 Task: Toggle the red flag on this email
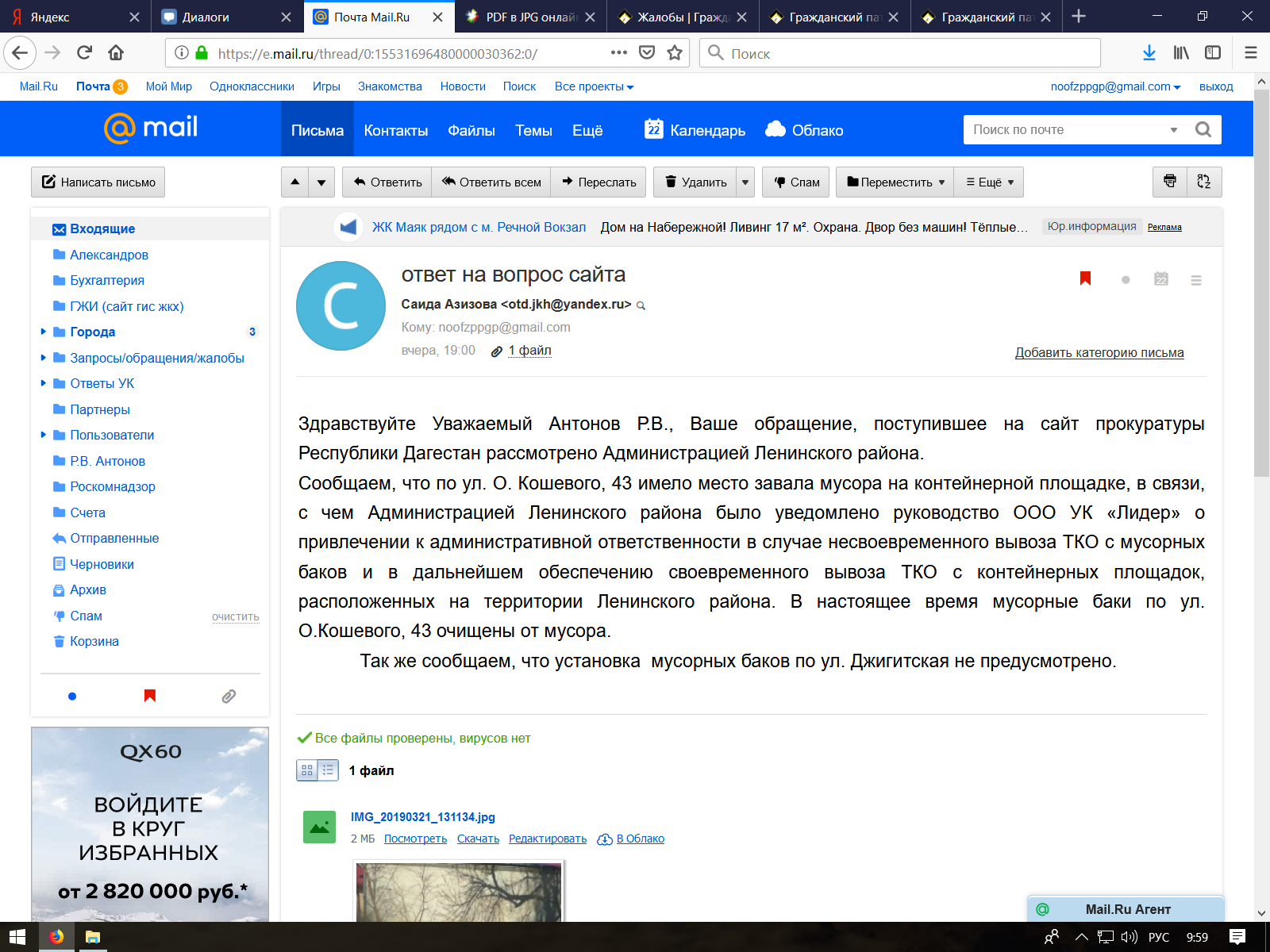(x=1085, y=278)
